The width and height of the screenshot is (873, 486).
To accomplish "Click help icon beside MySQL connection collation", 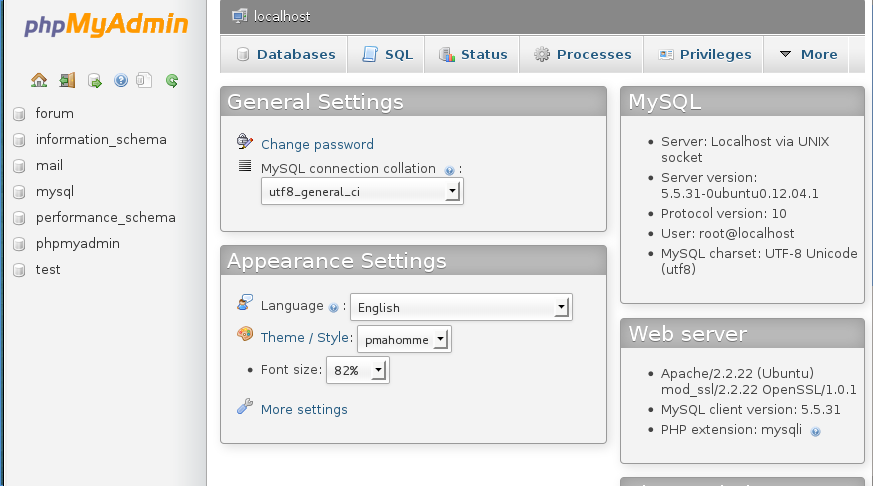I will (x=449, y=171).
